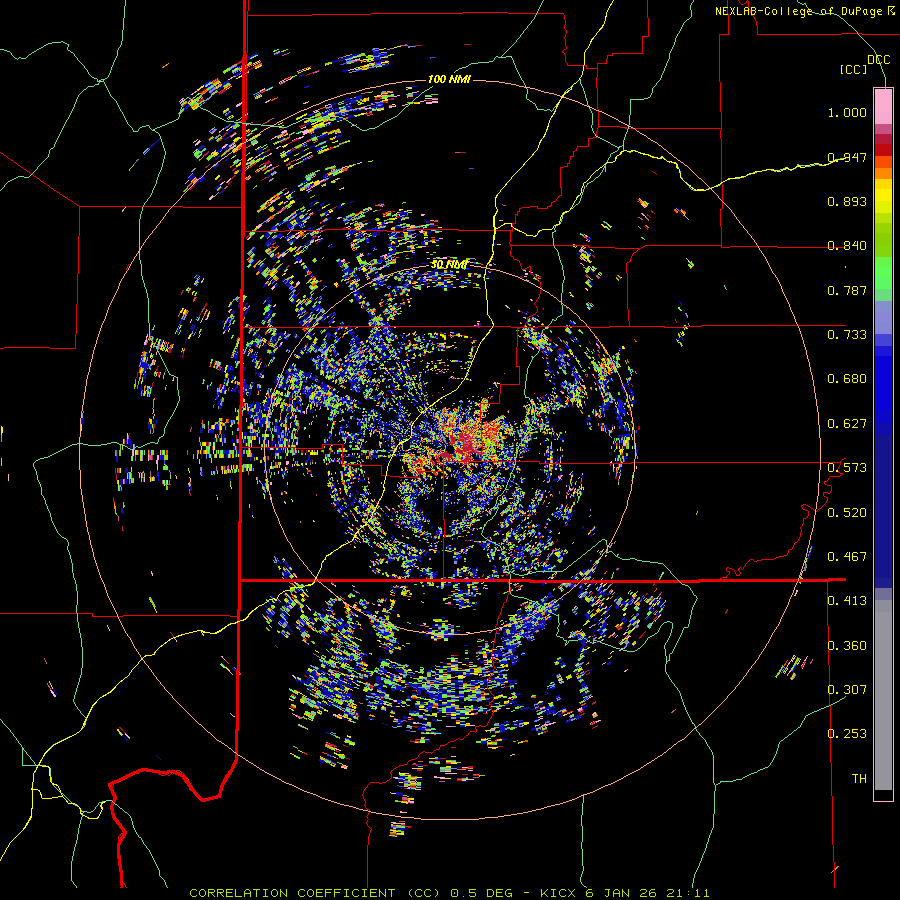Click the bright green segment of color bar
Viewport: 900px width, 900px height.
point(883,273)
